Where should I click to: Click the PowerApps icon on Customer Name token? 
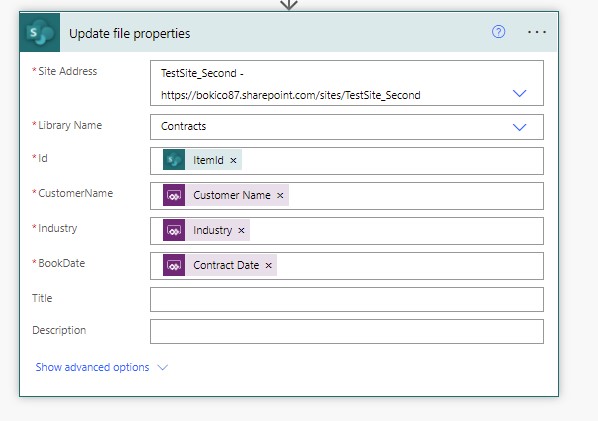pyautogui.click(x=174, y=195)
